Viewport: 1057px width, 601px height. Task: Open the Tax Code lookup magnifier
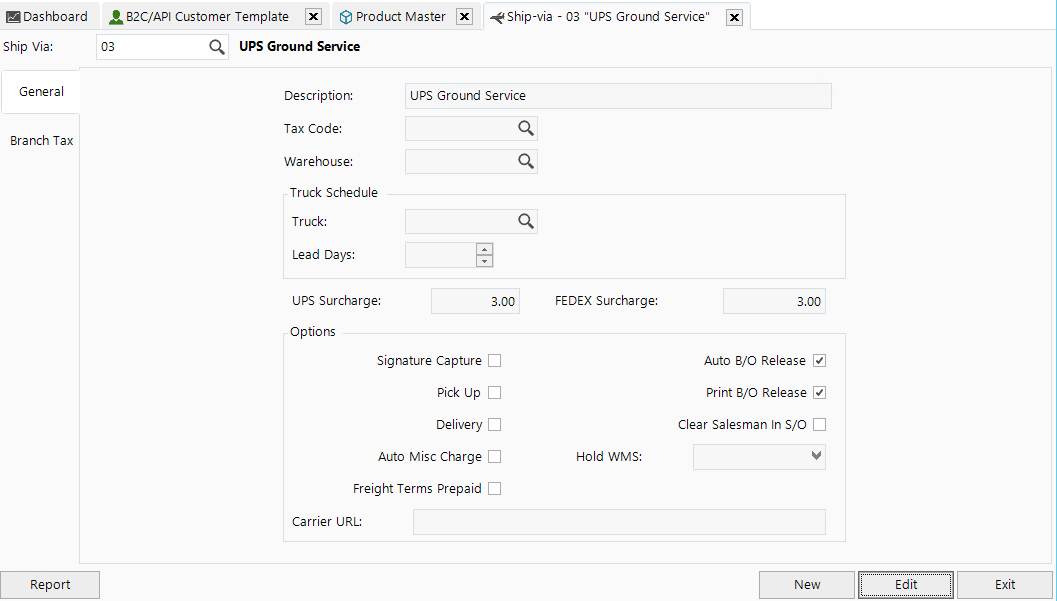[x=526, y=128]
